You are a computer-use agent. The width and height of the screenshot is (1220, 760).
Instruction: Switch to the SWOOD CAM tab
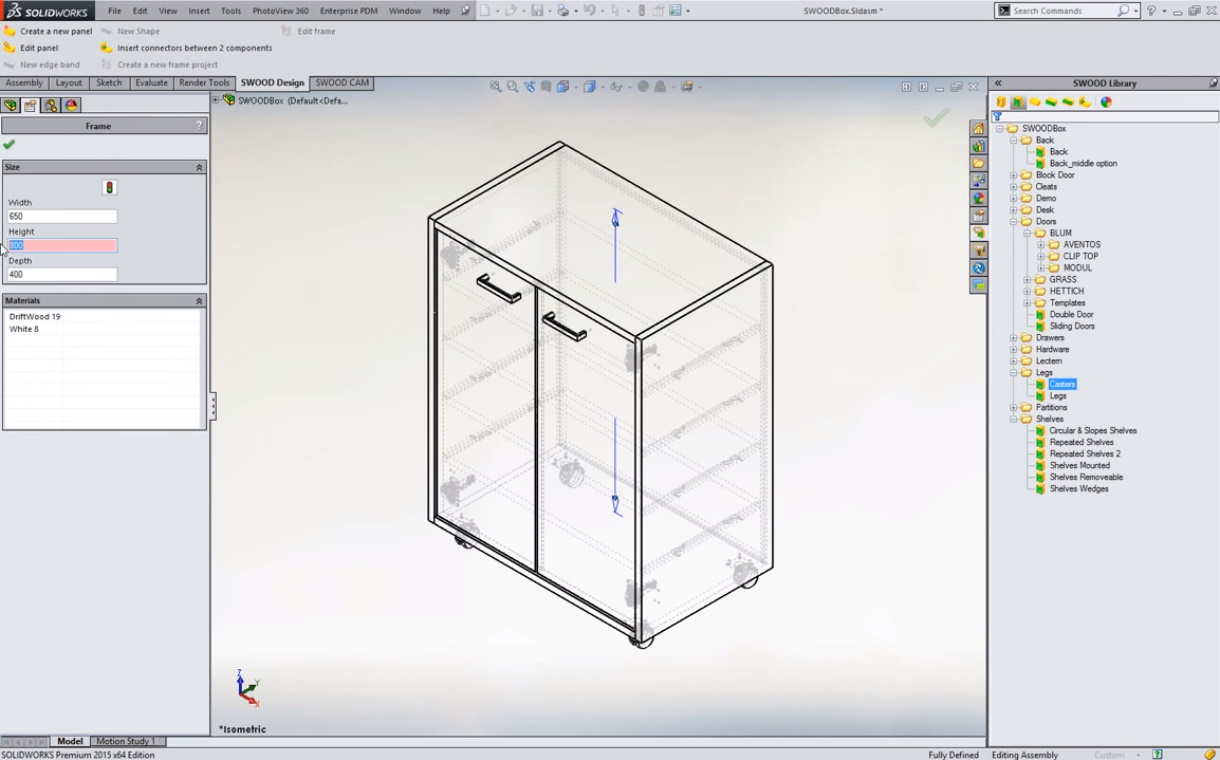point(342,83)
